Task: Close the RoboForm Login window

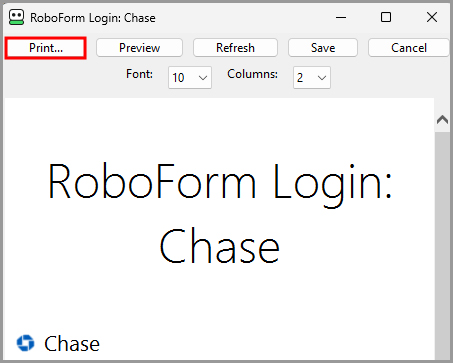Action: 432,17
